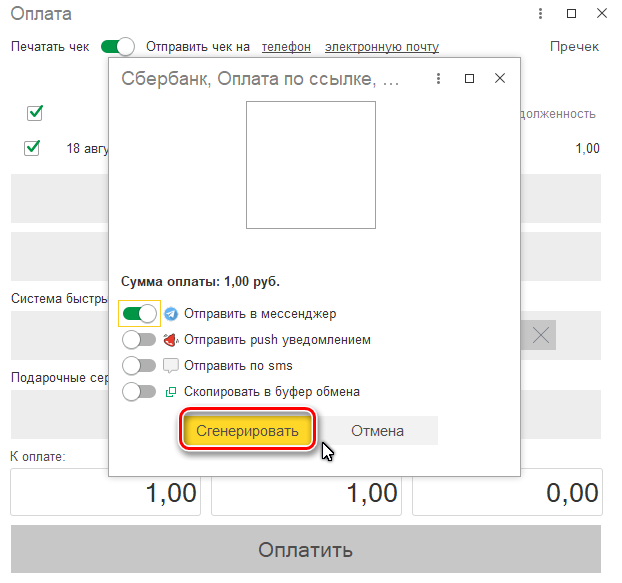Open the Sberbank dialog's three-dot menu
Screen dimensions: 622x583
click(438, 79)
